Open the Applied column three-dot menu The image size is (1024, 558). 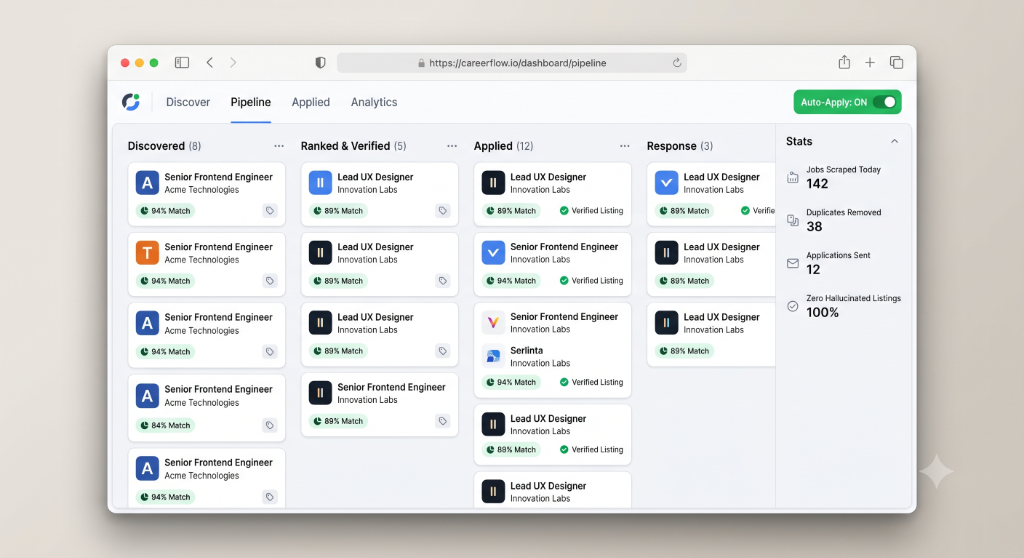coord(625,146)
